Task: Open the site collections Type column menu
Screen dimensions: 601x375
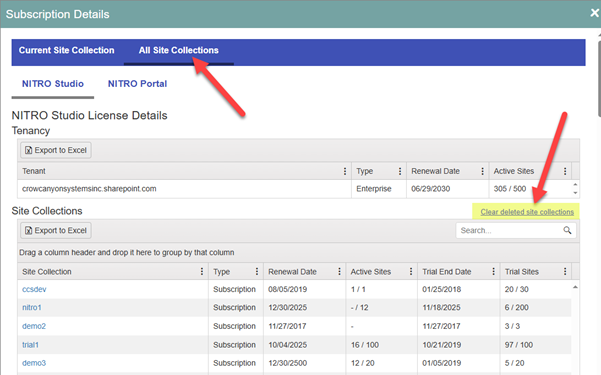Action: pos(257,271)
